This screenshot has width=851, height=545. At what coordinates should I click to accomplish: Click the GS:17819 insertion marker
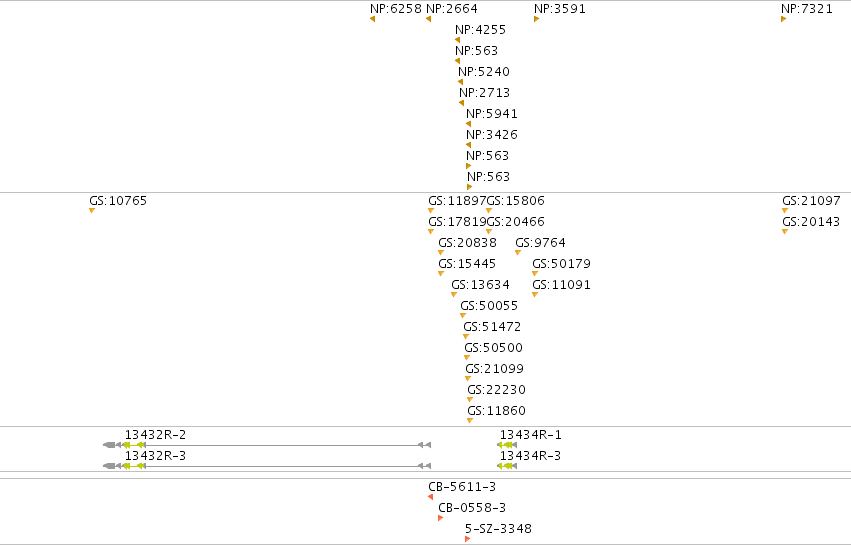(431, 232)
